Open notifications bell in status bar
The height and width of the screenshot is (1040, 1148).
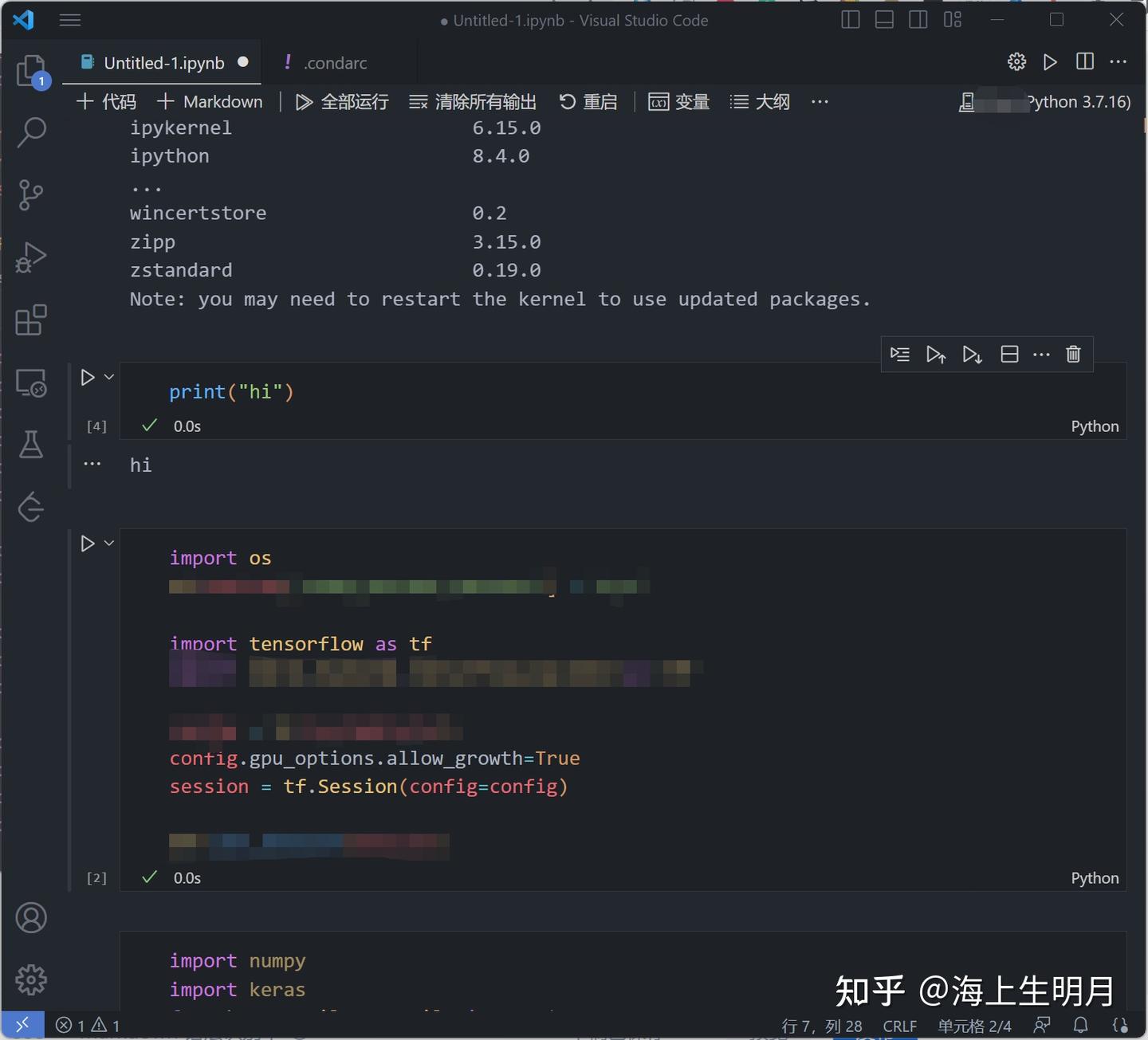pos(1081,1026)
